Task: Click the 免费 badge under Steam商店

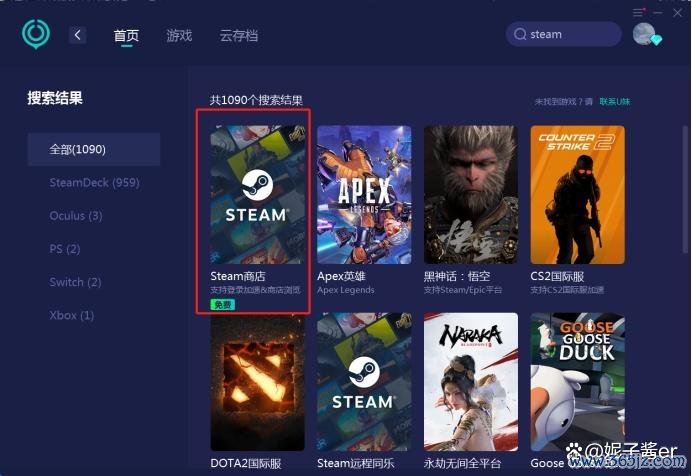Action: (x=222, y=304)
